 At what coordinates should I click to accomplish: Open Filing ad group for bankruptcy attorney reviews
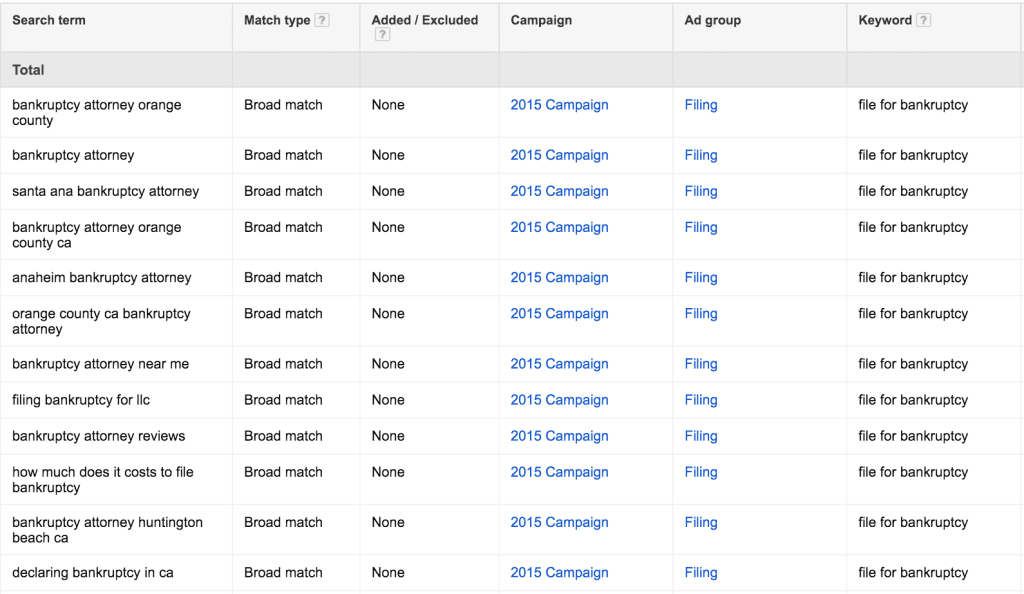[x=701, y=436]
